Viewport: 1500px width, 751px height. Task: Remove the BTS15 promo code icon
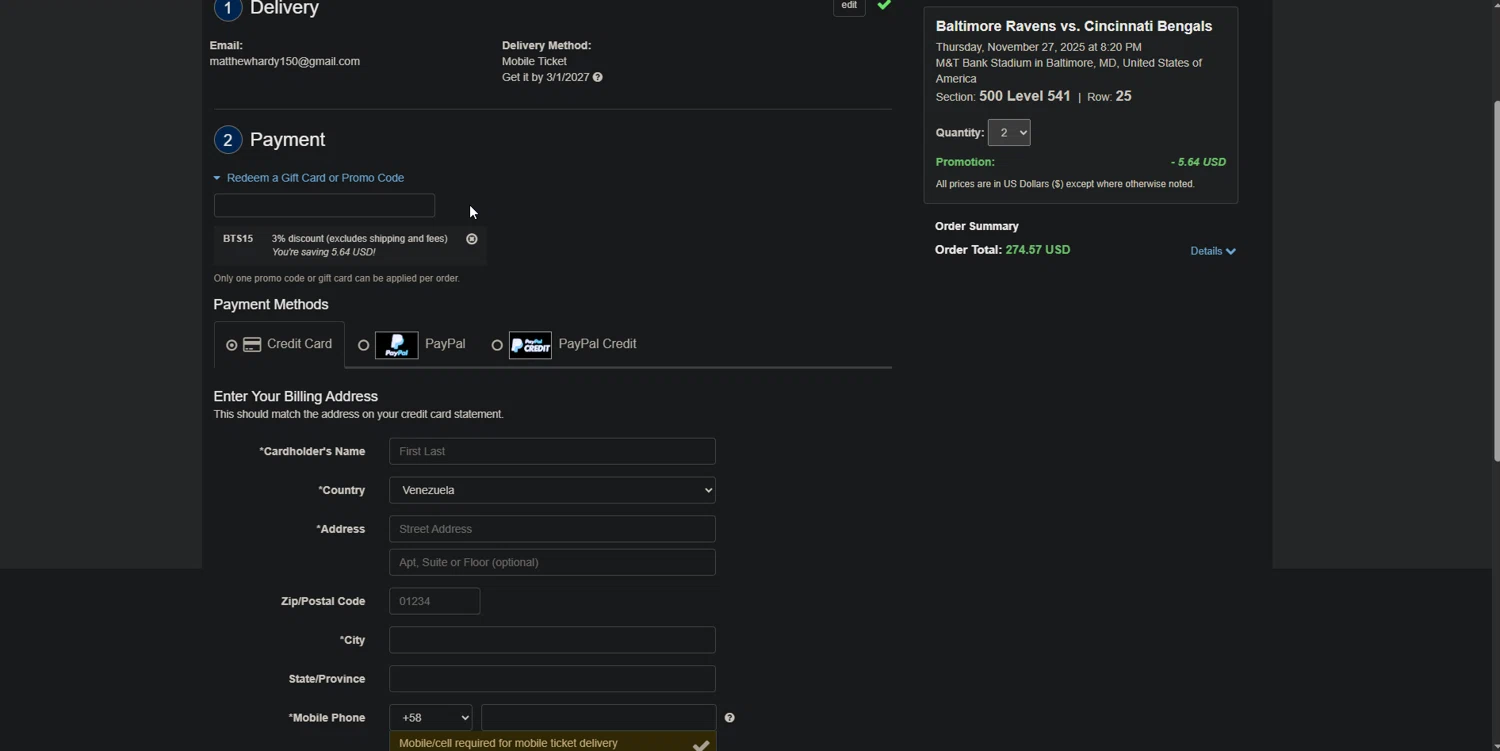coord(472,239)
